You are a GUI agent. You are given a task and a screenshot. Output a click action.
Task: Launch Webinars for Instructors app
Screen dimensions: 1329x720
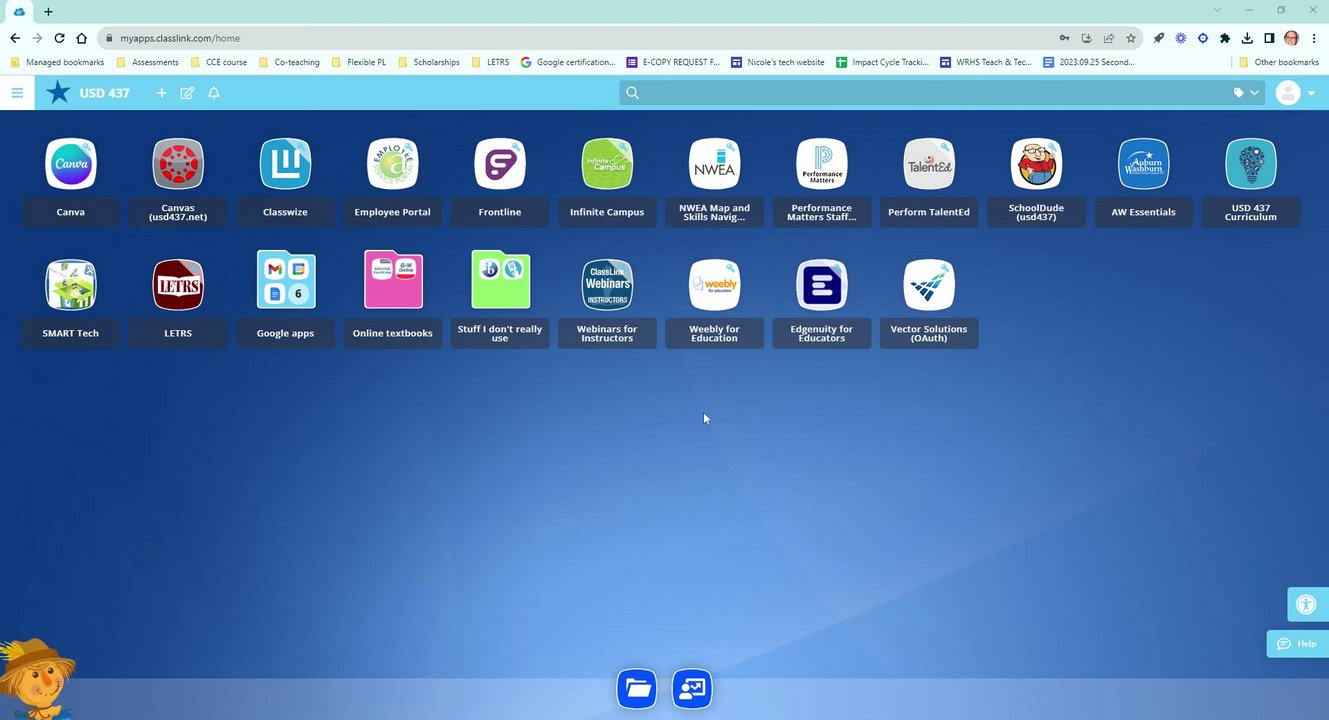pyautogui.click(x=607, y=285)
